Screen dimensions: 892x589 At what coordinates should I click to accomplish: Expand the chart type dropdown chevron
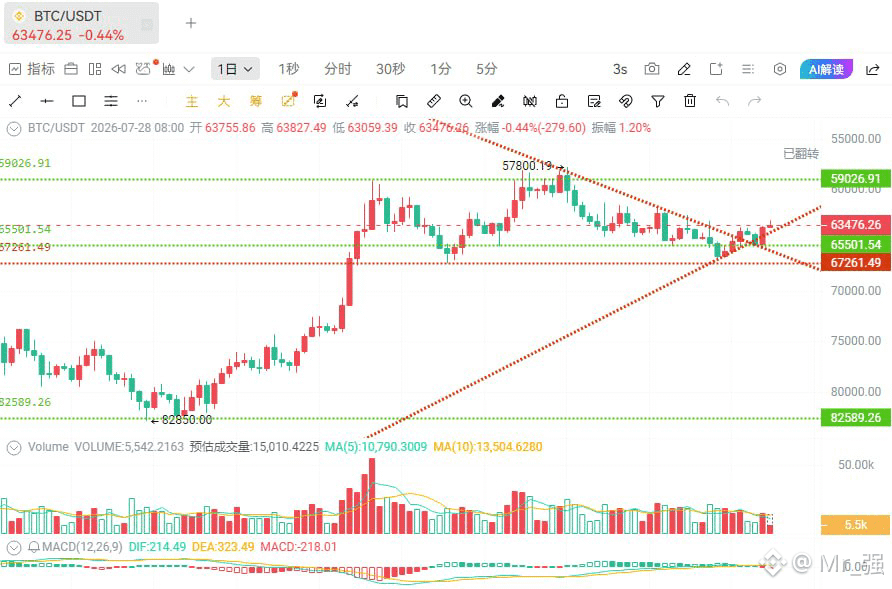pos(189,69)
